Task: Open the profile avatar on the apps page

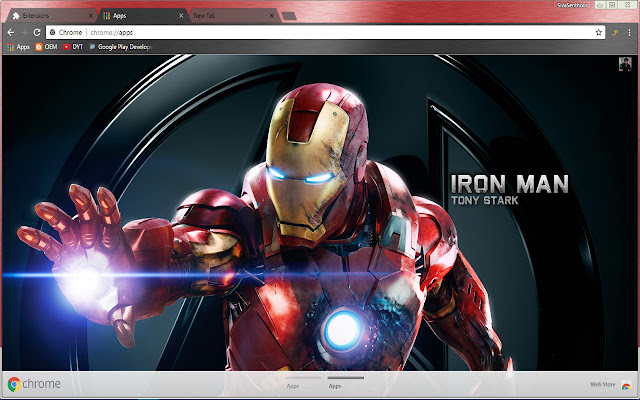Action: click(625, 64)
